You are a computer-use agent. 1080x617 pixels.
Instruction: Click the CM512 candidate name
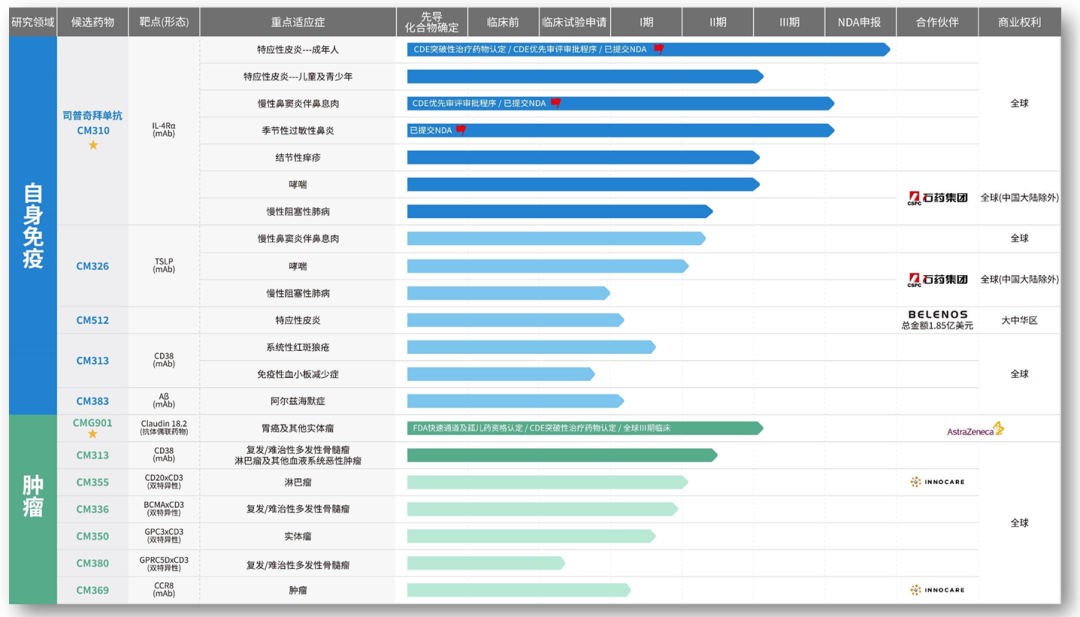(92, 320)
